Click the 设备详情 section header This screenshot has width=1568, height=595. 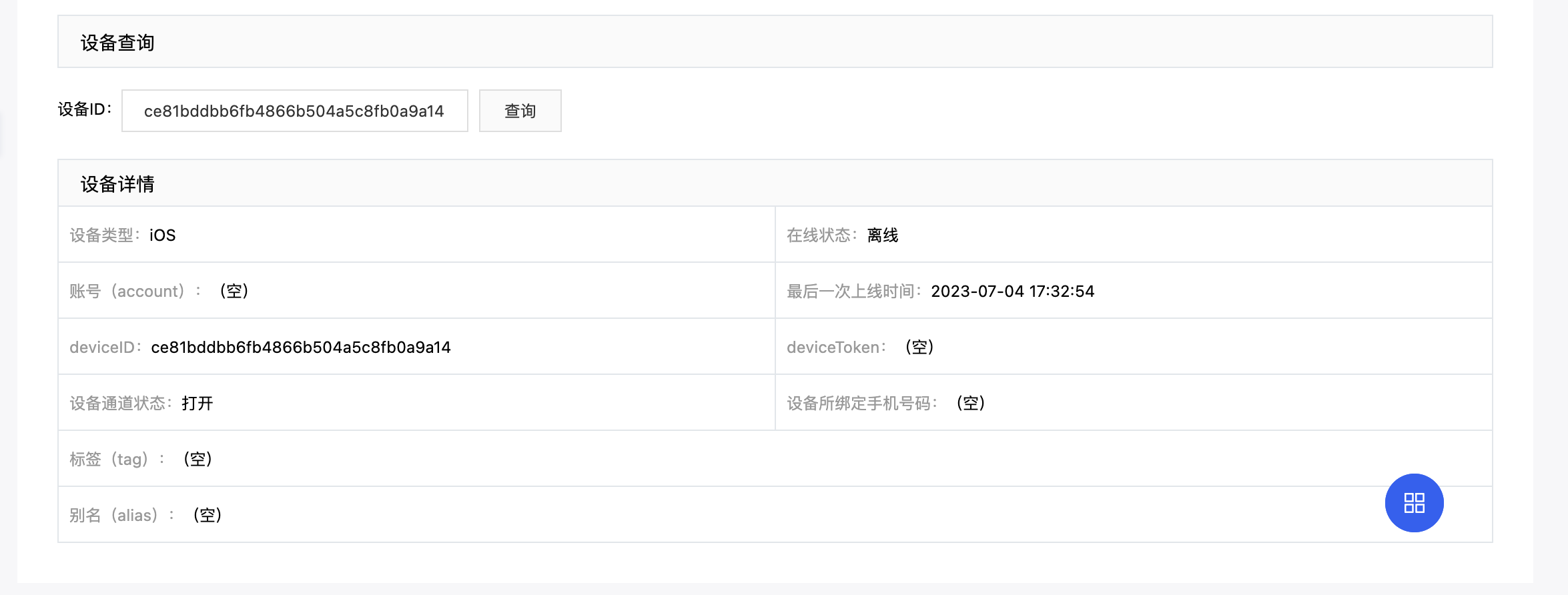pyautogui.click(x=117, y=184)
